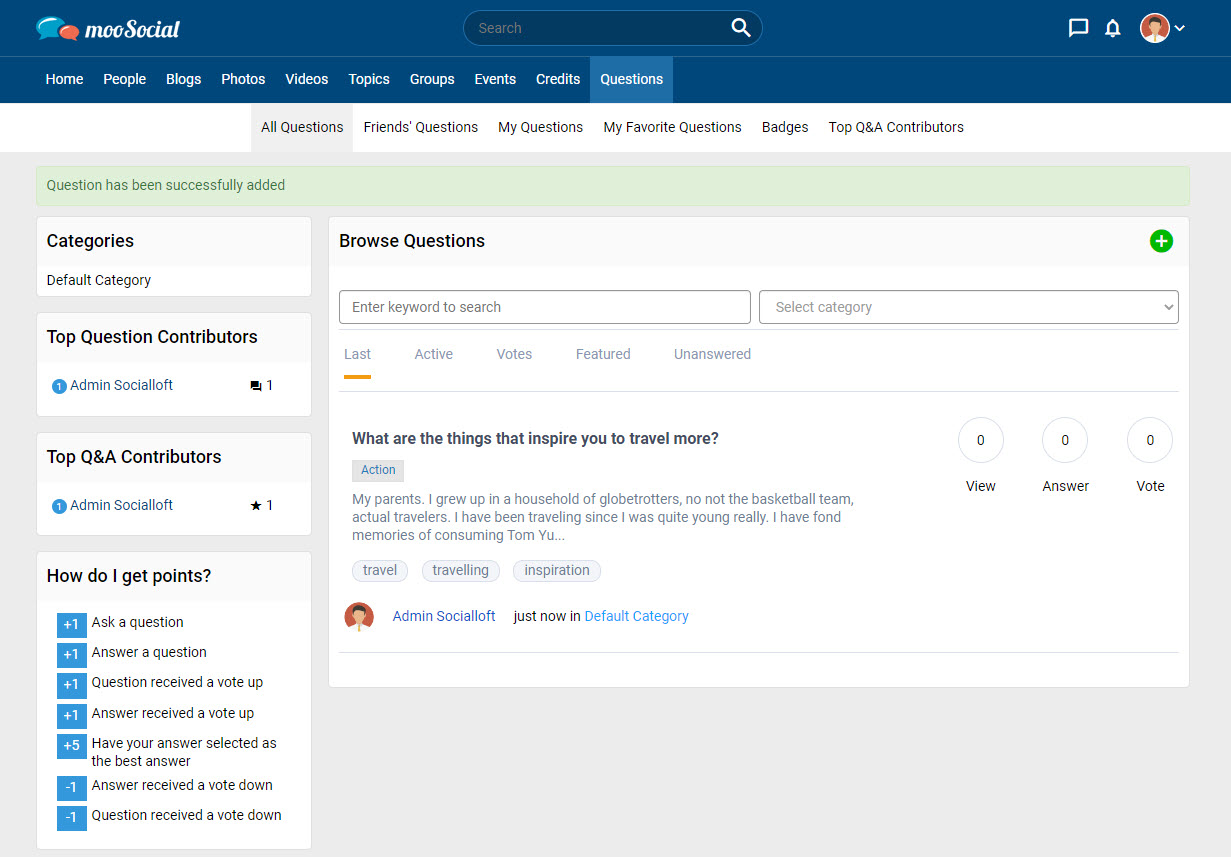This screenshot has width=1231, height=857.
Task: Open Admin Socialloft author link
Action: click(444, 616)
